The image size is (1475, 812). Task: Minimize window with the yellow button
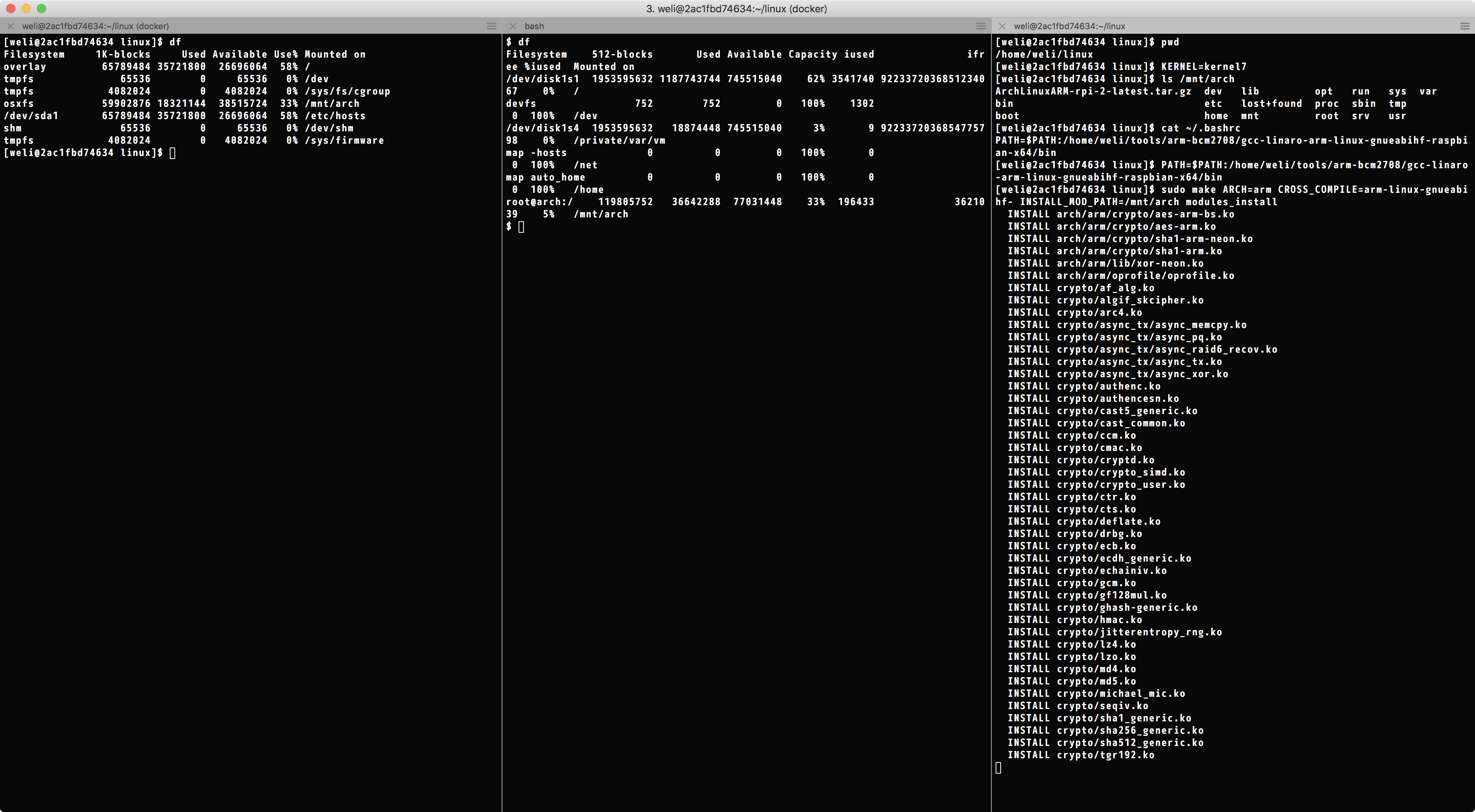click(x=26, y=8)
